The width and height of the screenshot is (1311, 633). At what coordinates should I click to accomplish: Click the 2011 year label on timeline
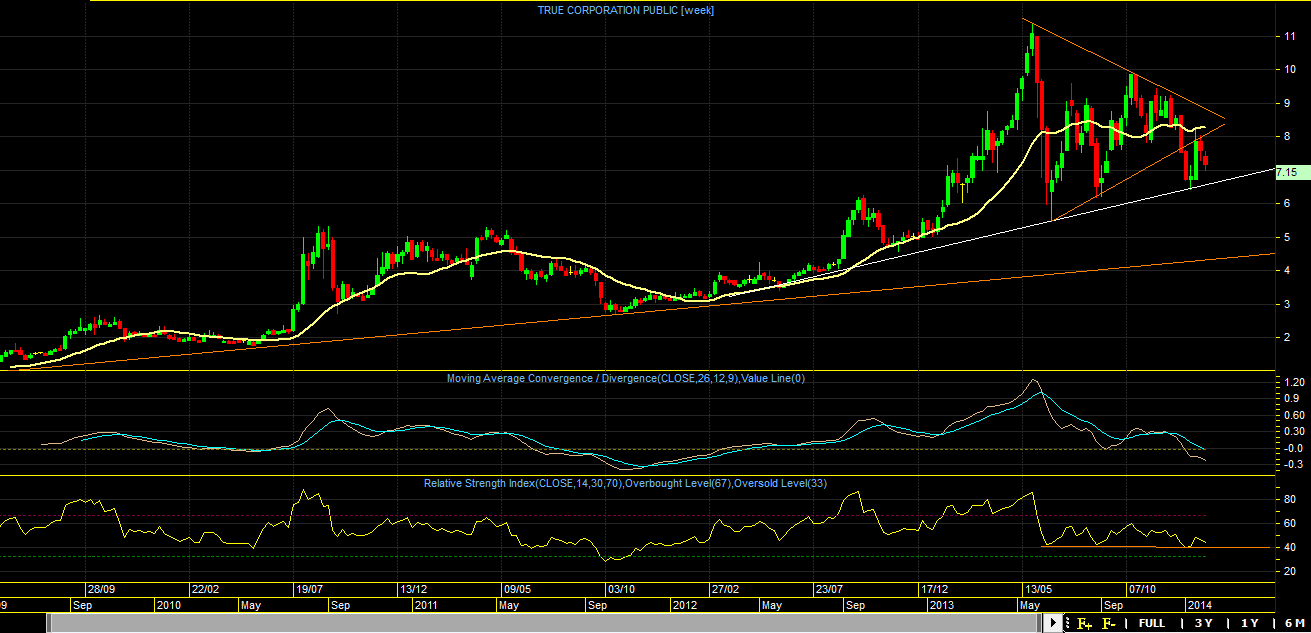coord(426,606)
